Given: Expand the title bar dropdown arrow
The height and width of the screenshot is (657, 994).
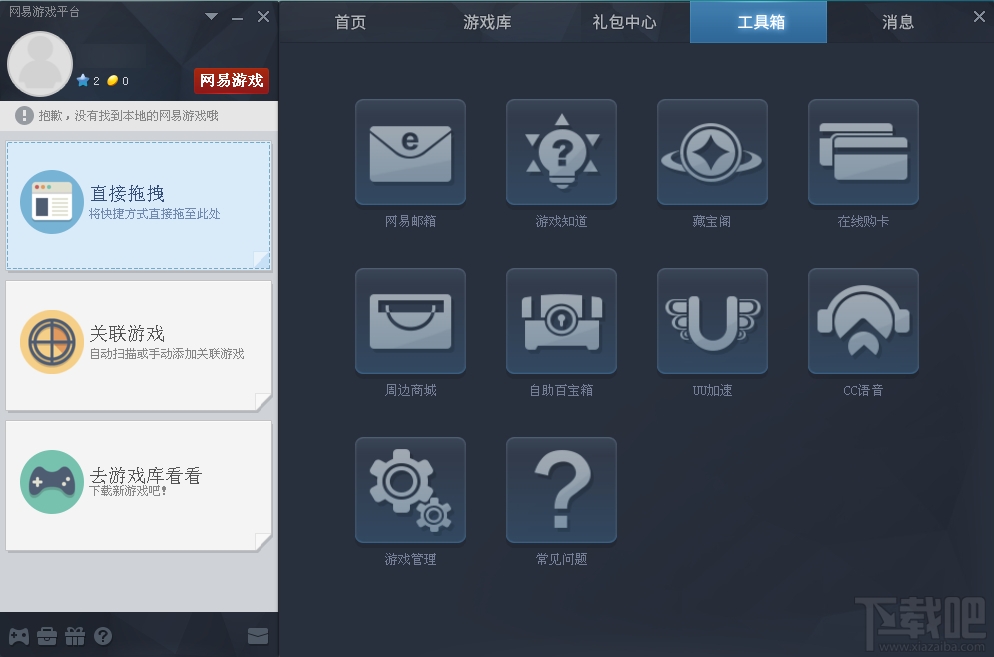Looking at the screenshot, I should pos(211,16).
